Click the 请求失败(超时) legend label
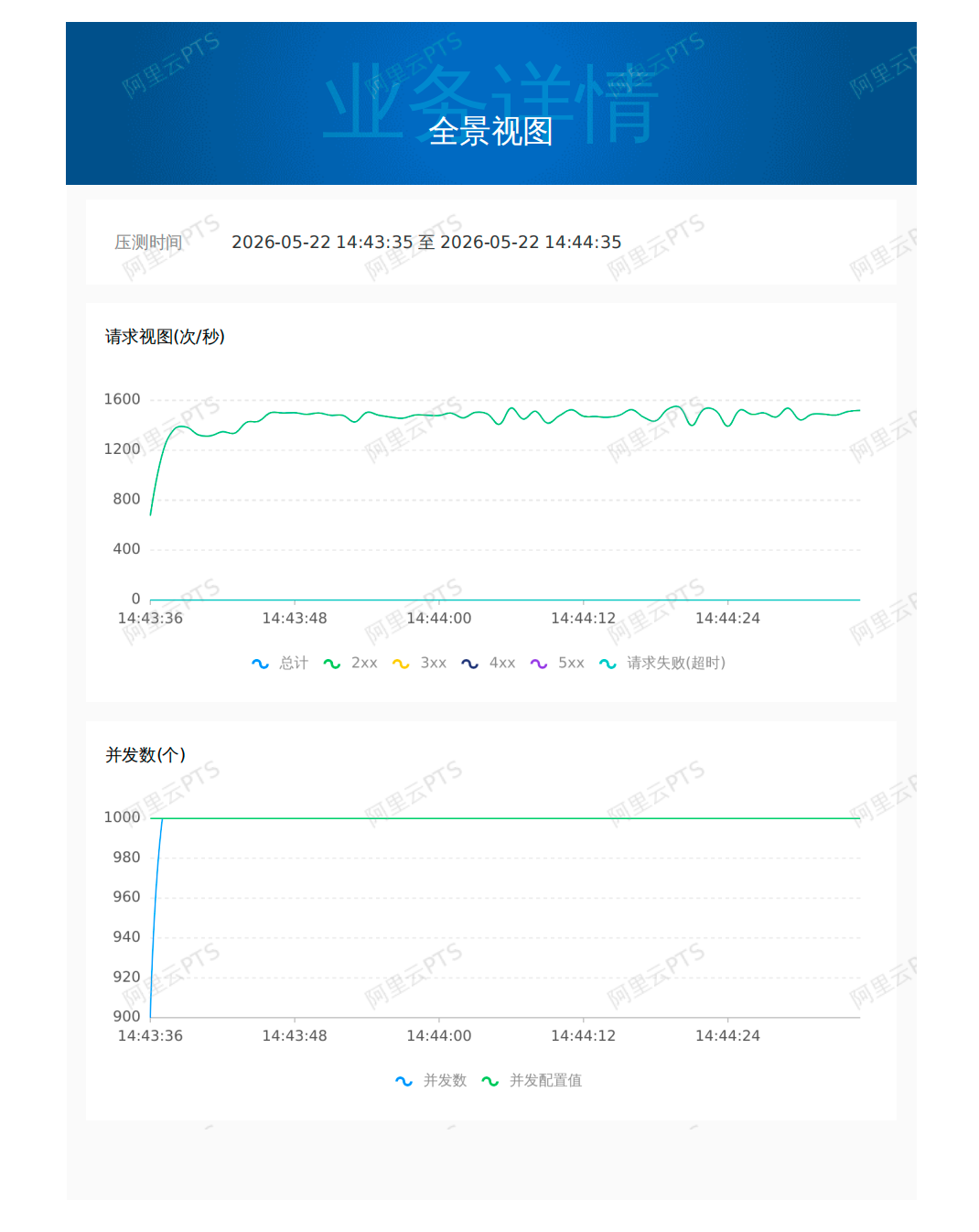The image size is (979, 1232). tap(676, 663)
